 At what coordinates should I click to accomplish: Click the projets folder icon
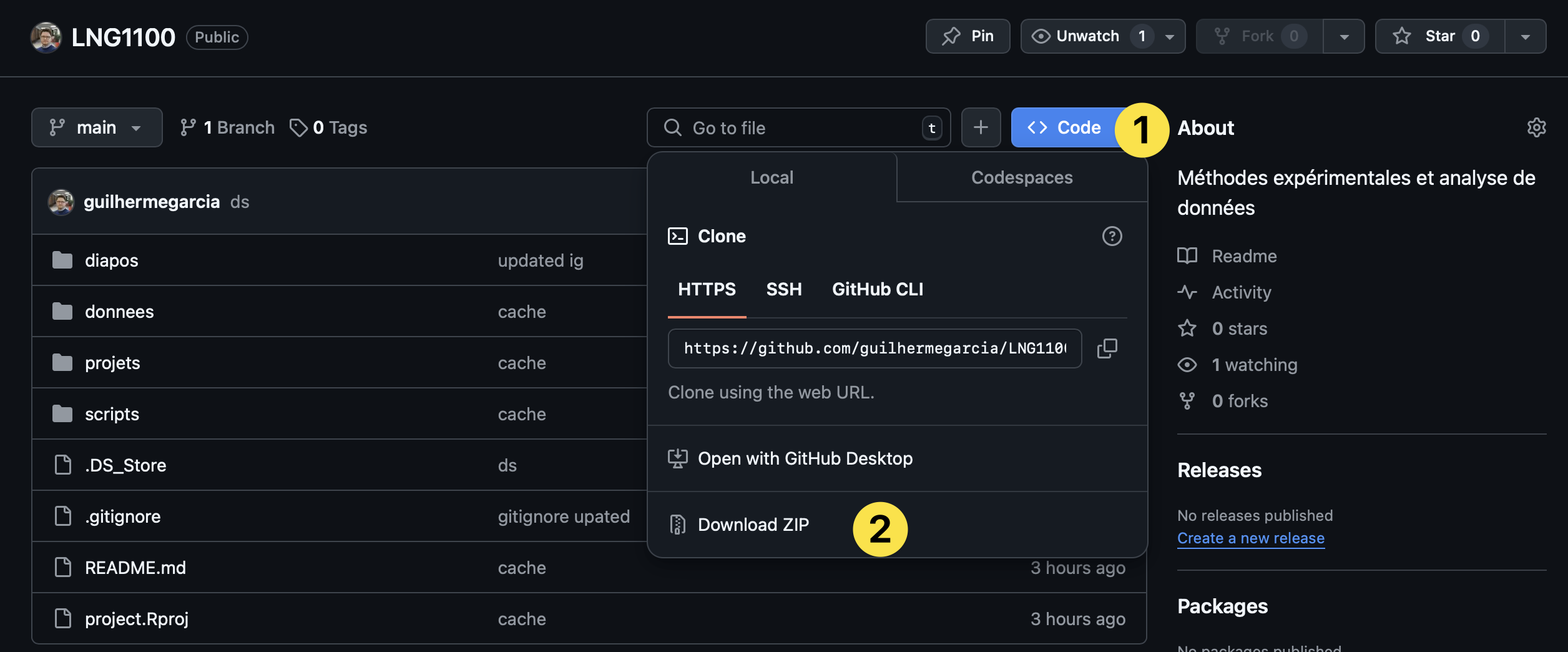click(x=62, y=362)
